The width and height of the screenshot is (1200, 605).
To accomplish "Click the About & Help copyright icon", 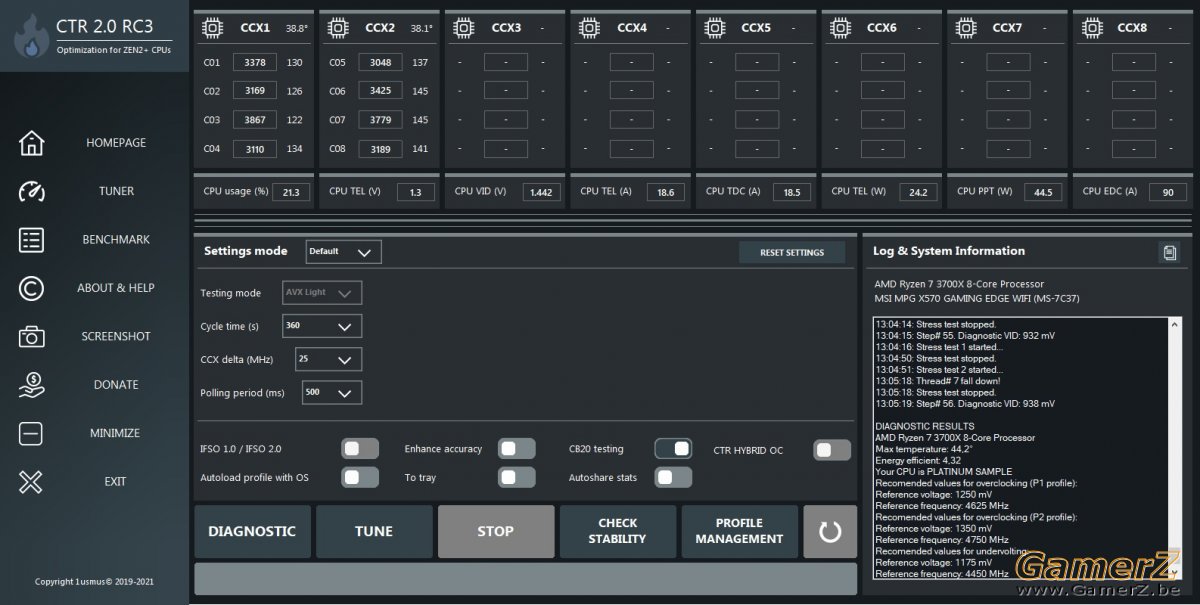I will [31, 288].
